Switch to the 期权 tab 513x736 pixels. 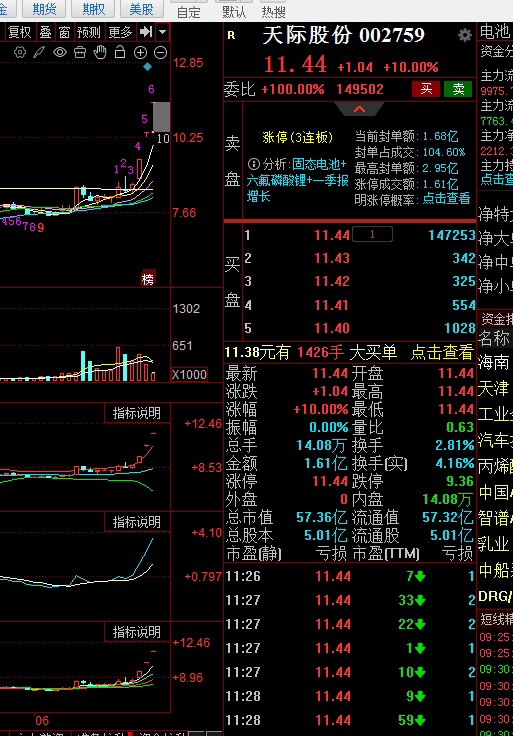point(93,8)
